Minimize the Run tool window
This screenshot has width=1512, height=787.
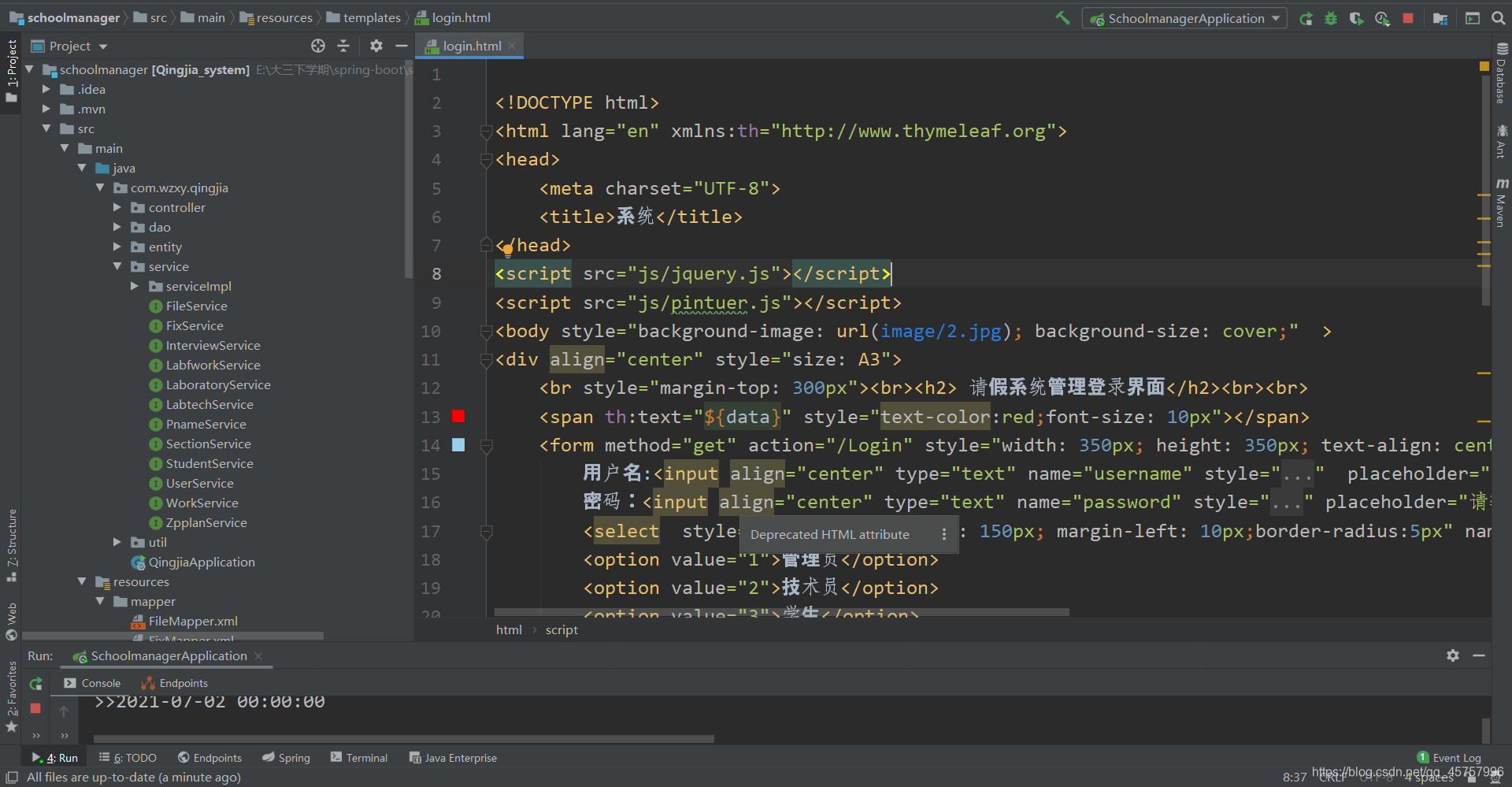1479,655
